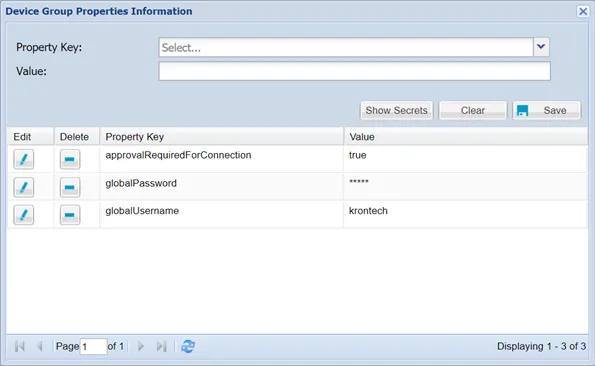Viewport: 595px width, 366px height.
Task: Delete the globalPassword entry
Action: click(x=70, y=187)
